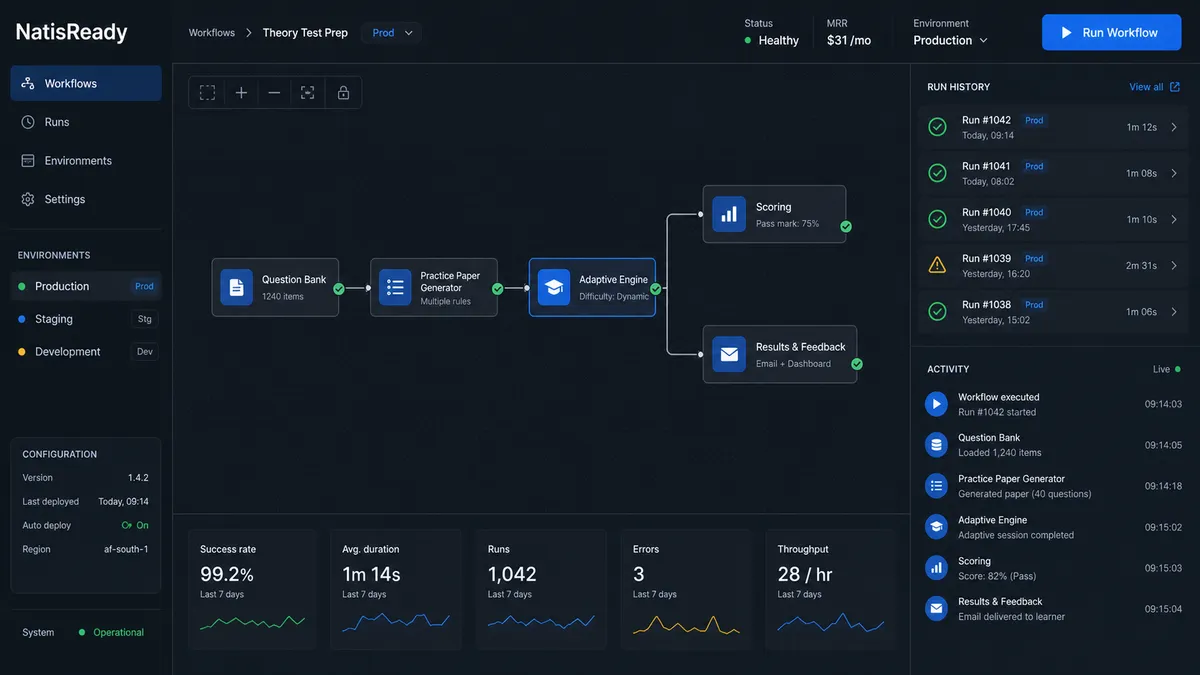Zoom in with the plus icon
The image size is (1200, 675).
(x=241, y=93)
